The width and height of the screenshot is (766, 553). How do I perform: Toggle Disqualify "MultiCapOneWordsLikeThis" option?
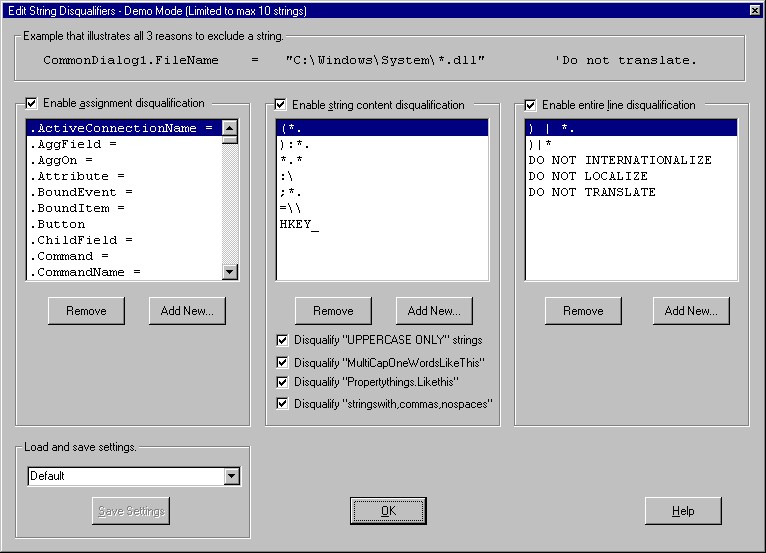point(283,362)
